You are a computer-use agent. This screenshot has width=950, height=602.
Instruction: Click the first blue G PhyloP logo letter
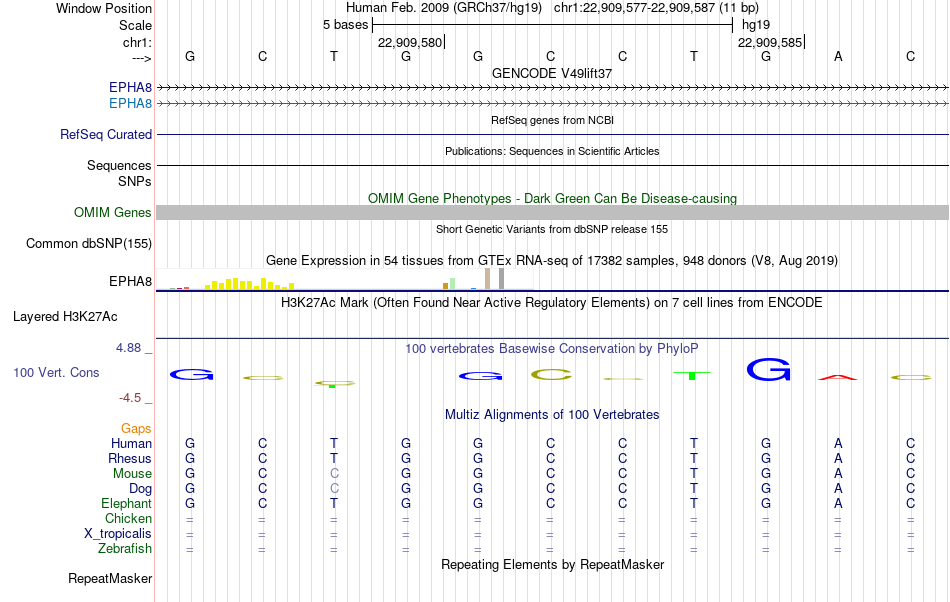coord(191,375)
